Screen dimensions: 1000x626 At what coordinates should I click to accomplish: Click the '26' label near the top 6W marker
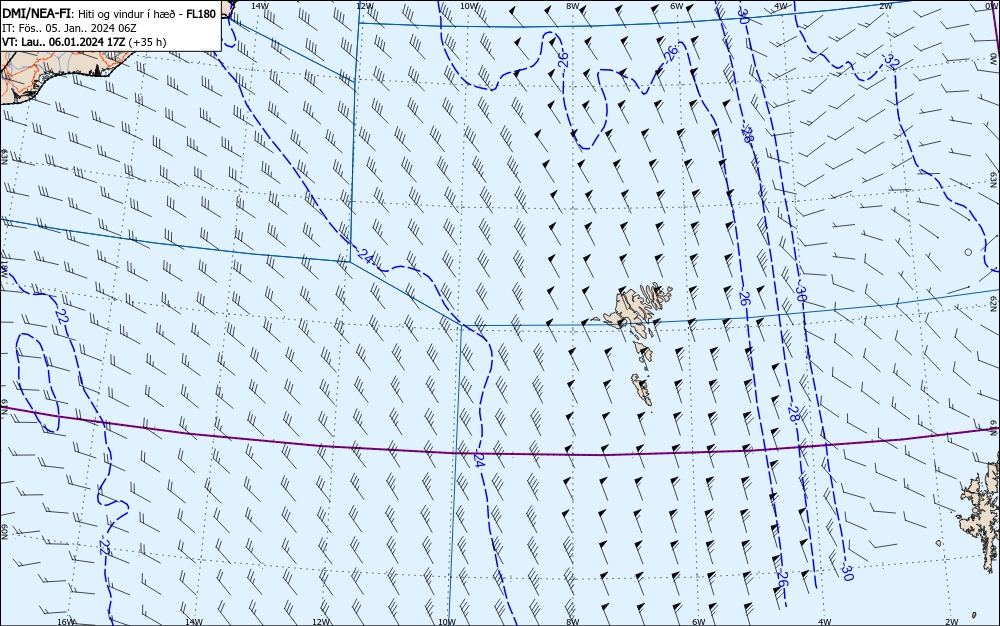pyautogui.click(x=670, y=55)
